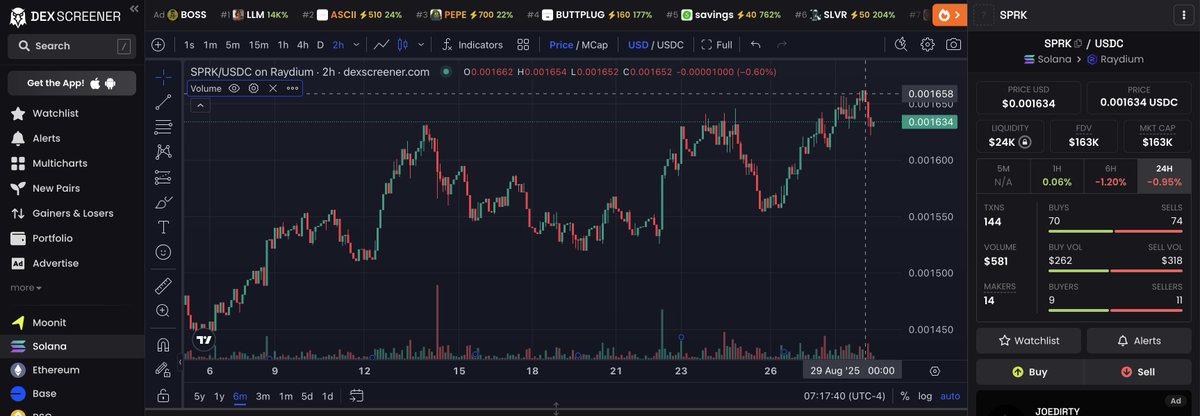This screenshot has width=1200, height=416.
Task: Select the text annotation tool
Action: click(163, 227)
